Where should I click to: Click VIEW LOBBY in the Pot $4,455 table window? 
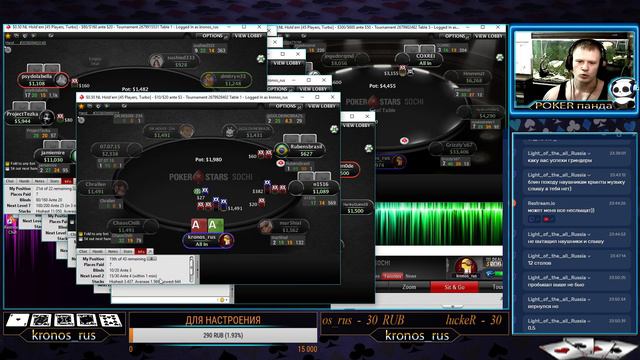[x=489, y=36]
